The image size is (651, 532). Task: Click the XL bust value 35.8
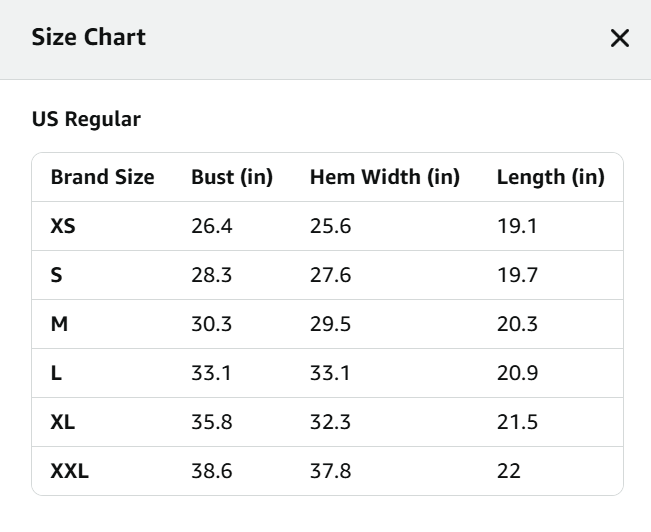click(x=211, y=422)
